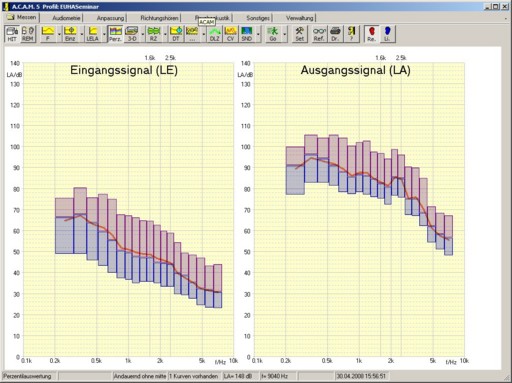Viewport: 512px width, 383px height.
Task: Expand dropdown arrow next to LELA icon
Action: 104,34
